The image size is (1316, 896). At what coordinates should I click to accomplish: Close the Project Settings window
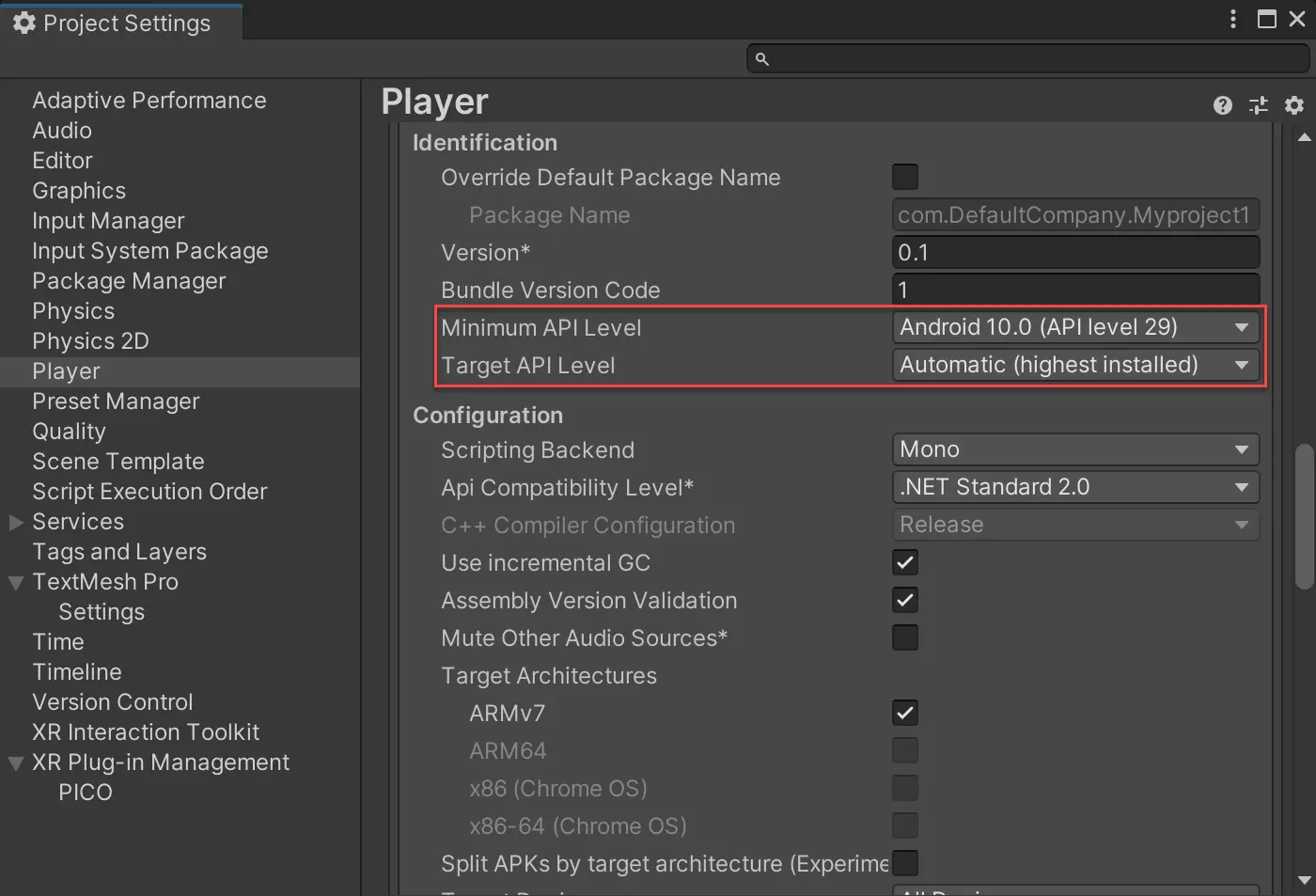coord(1297,20)
